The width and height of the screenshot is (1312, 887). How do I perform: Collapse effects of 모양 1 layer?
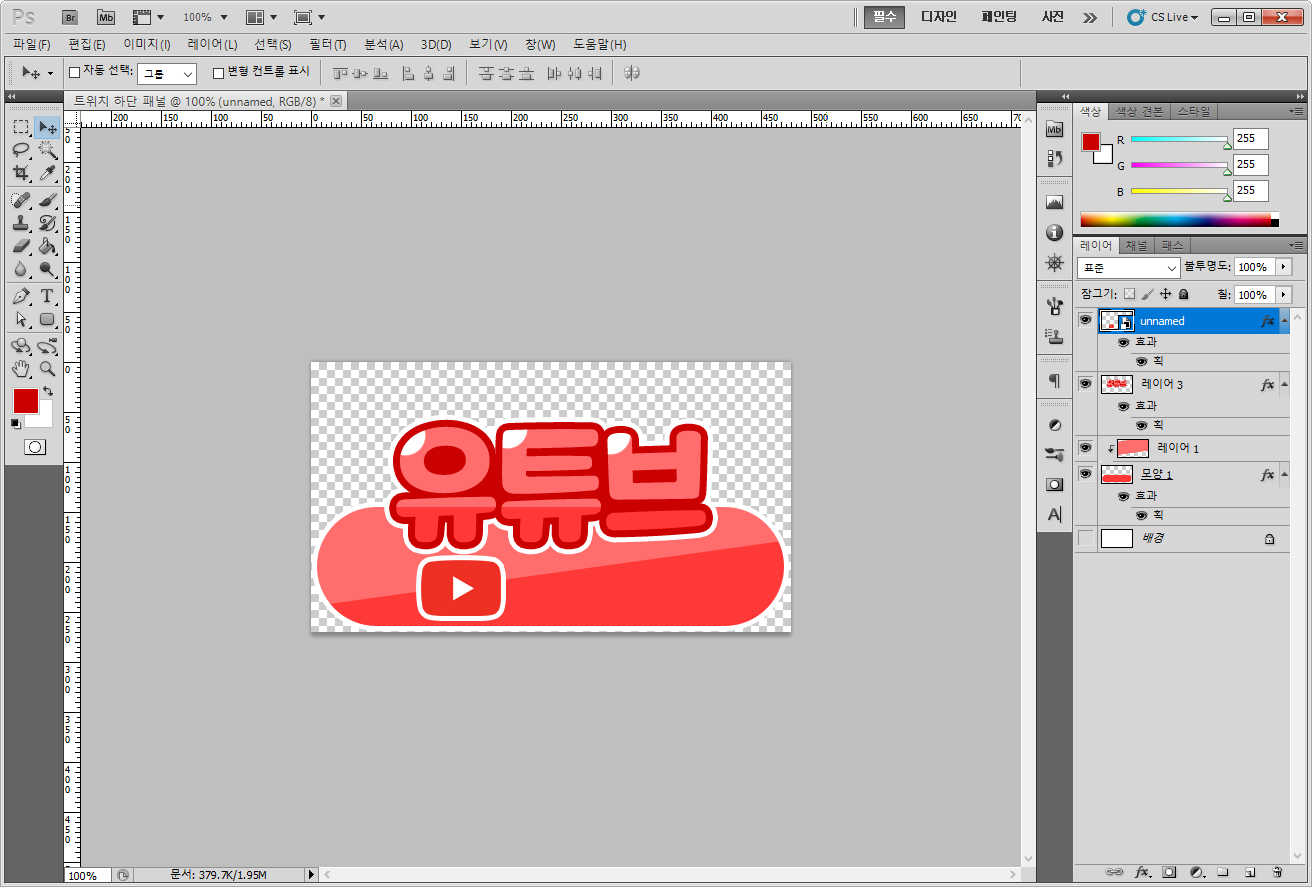1285,475
